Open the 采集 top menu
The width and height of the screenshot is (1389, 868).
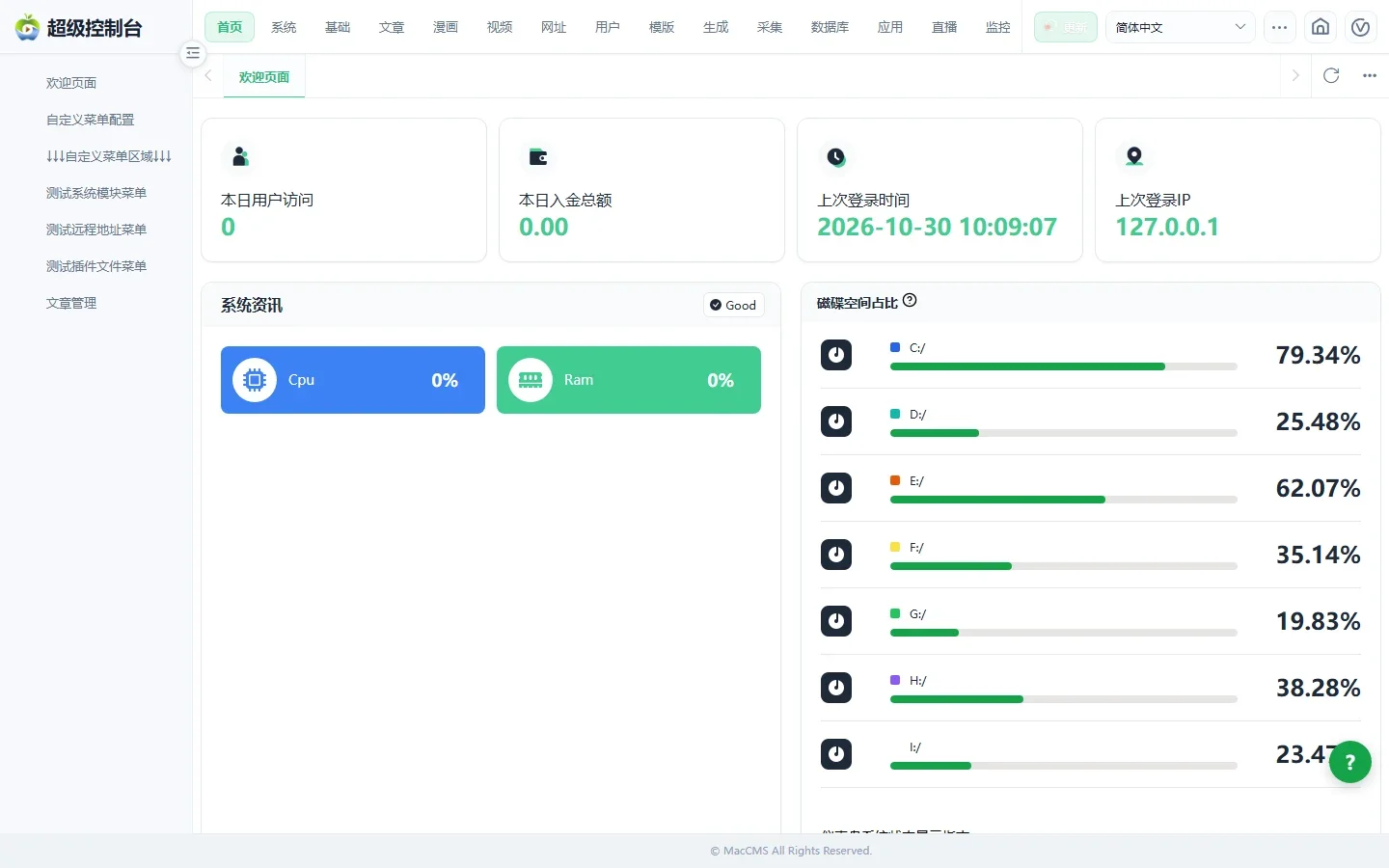tap(770, 27)
